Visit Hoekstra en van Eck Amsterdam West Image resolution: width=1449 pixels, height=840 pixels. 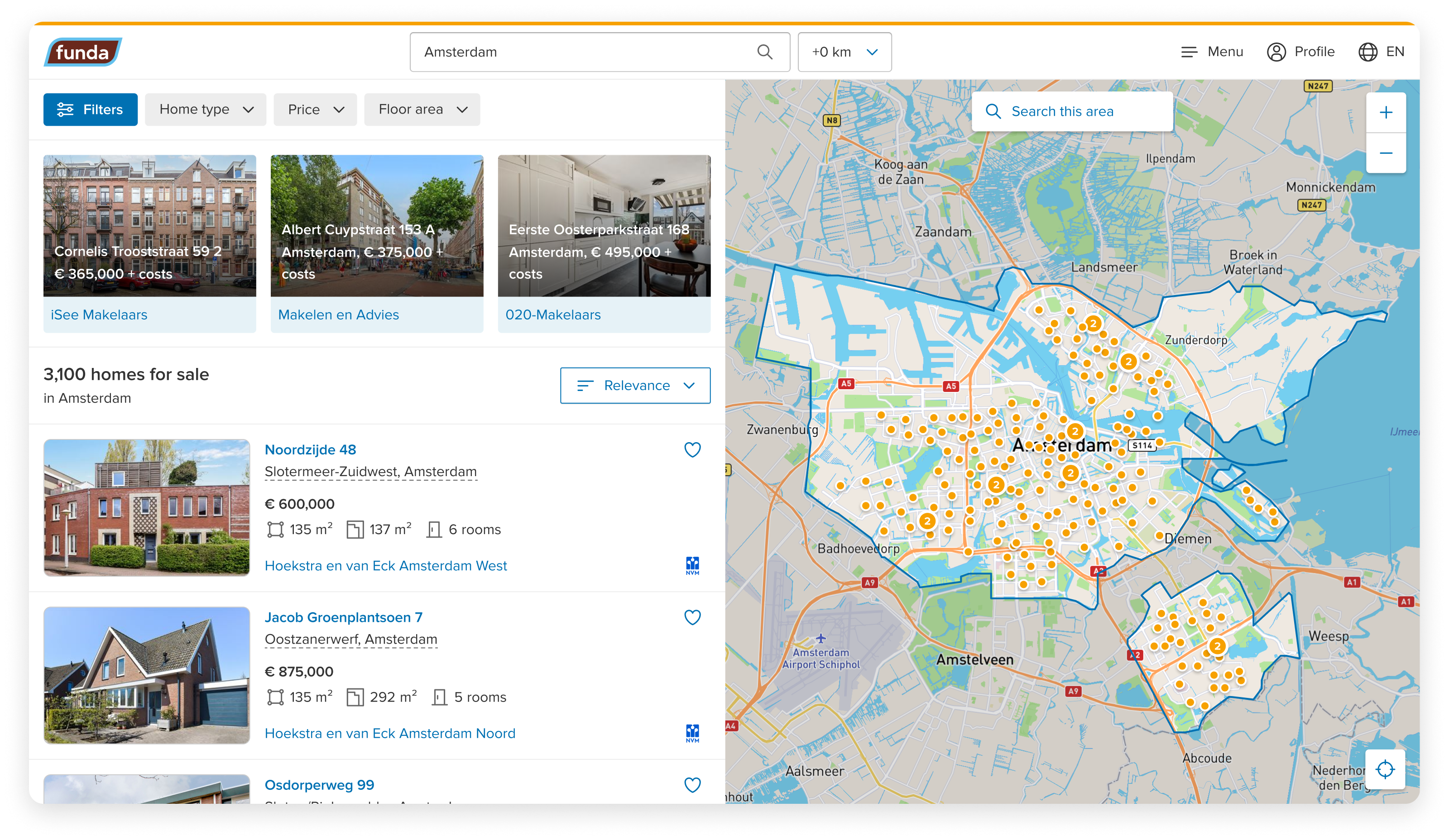click(x=385, y=566)
